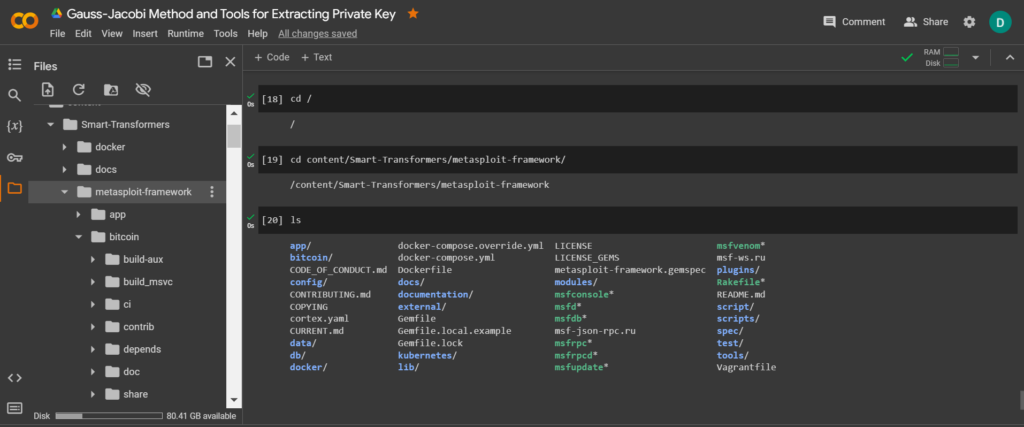The image size is (1024, 427).
Task: Expand the ci folder
Action: (x=93, y=304)
